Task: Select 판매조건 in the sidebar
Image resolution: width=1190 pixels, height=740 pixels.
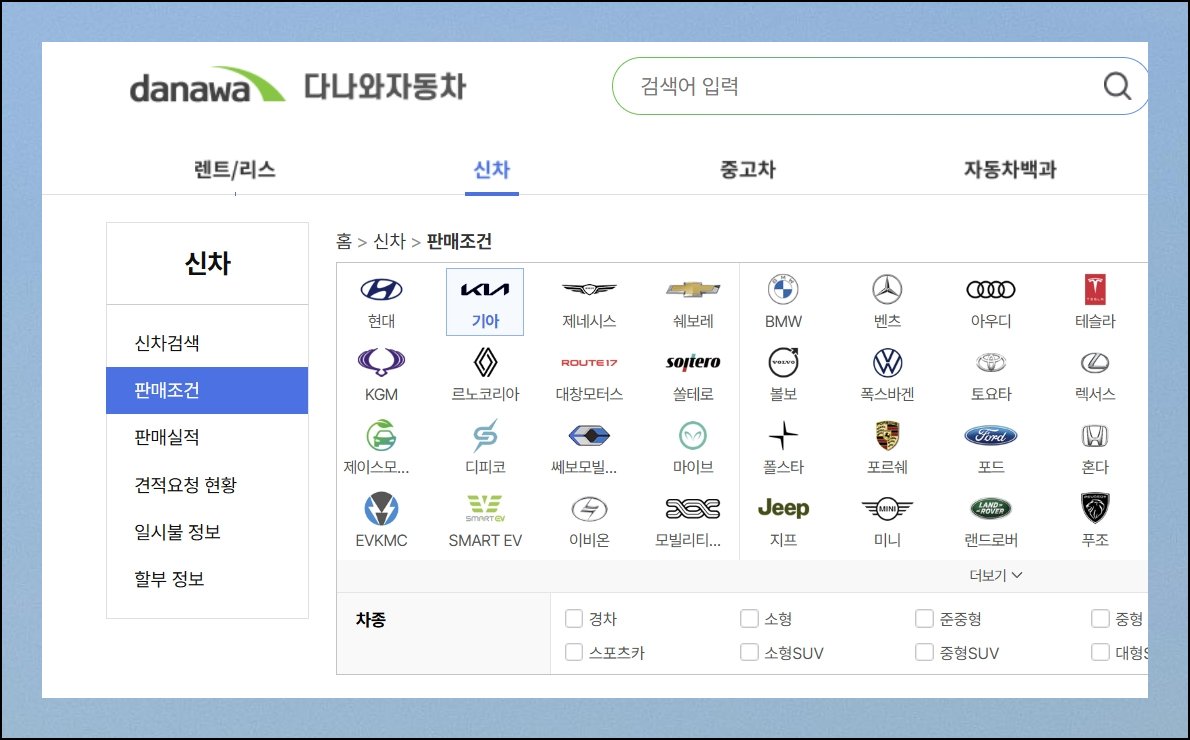Action: pos(207,390)
